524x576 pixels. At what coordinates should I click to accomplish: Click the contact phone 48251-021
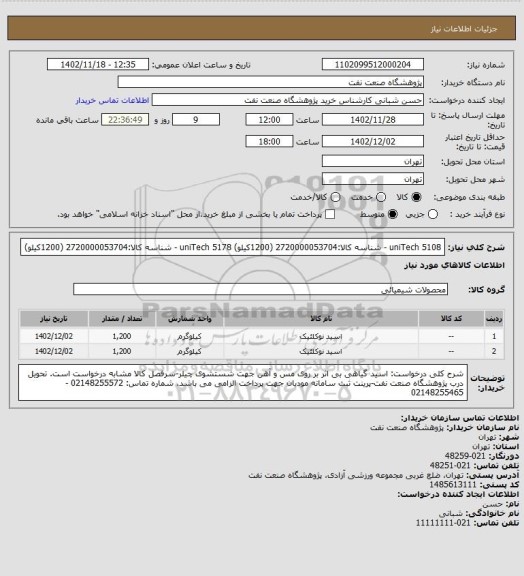click(x=450, y=465)
